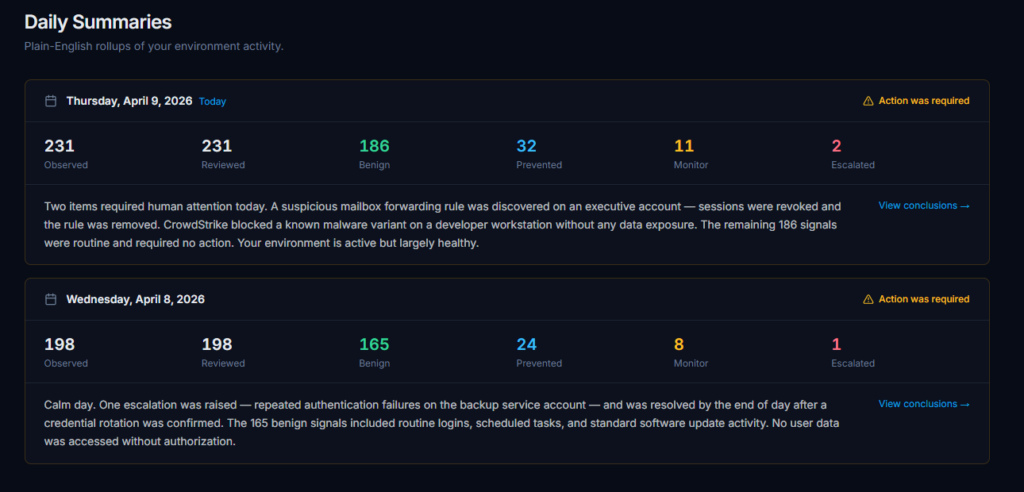Click the 11 Monitor count
Screen dimensions: 1024x492
point(684,147)
